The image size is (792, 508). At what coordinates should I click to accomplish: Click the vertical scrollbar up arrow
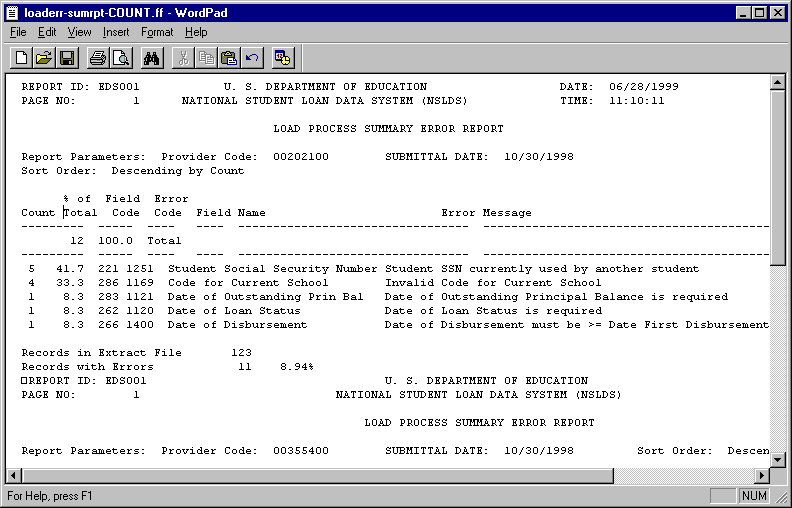coord(777,82)
